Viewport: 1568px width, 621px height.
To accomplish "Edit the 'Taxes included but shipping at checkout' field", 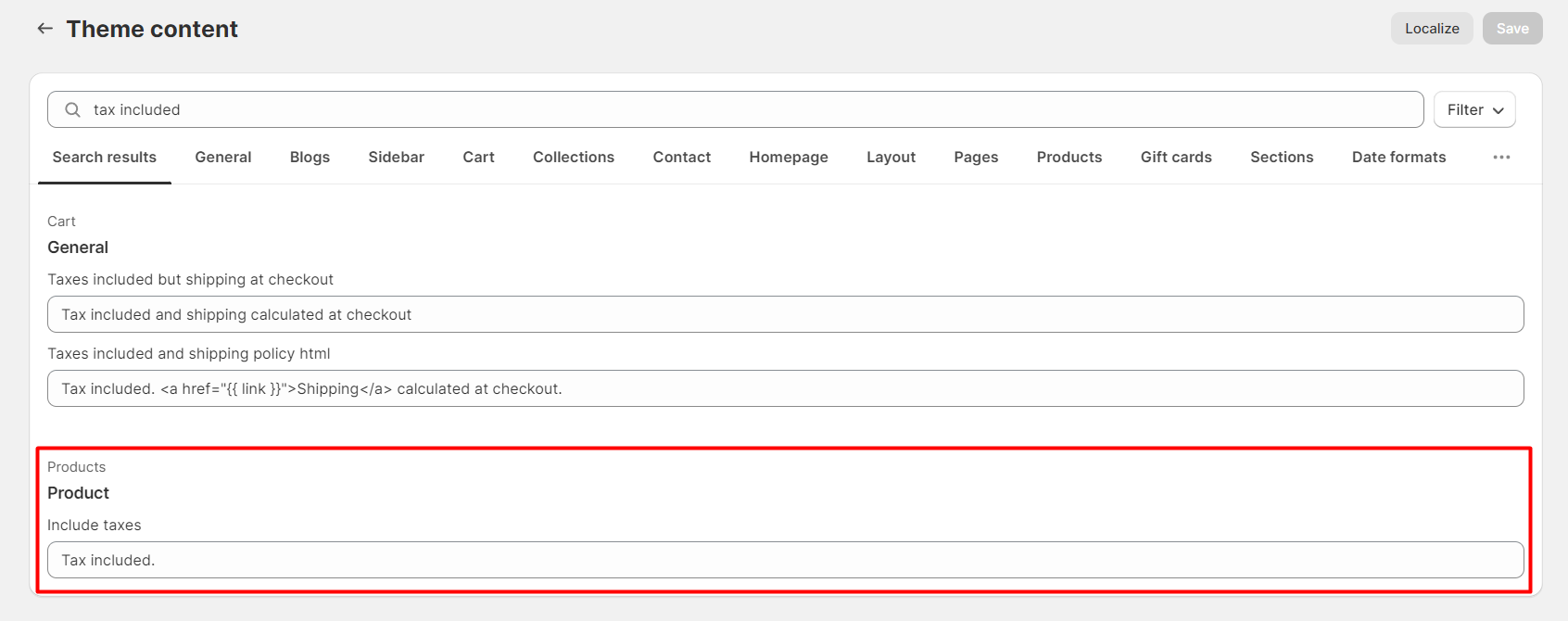I will pyautogui.click(x=785, y=315).
